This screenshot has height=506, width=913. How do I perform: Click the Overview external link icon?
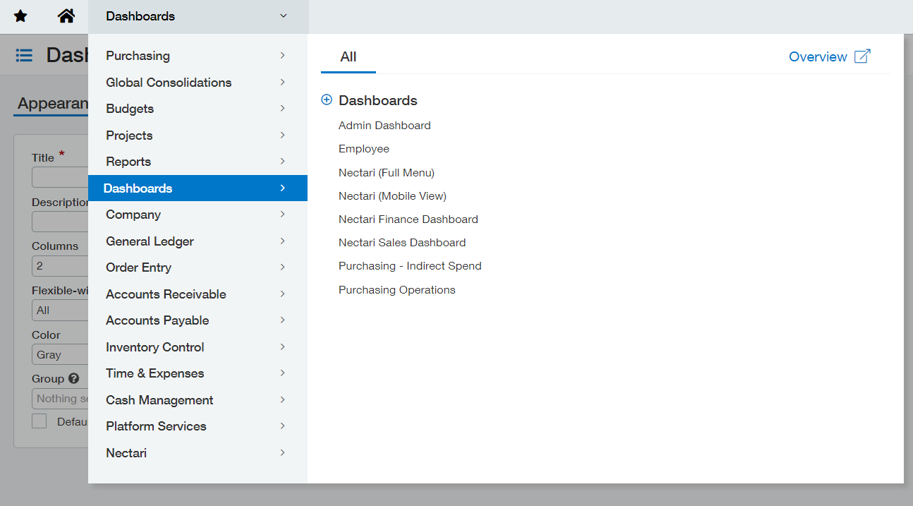click(x=862, y=56)
